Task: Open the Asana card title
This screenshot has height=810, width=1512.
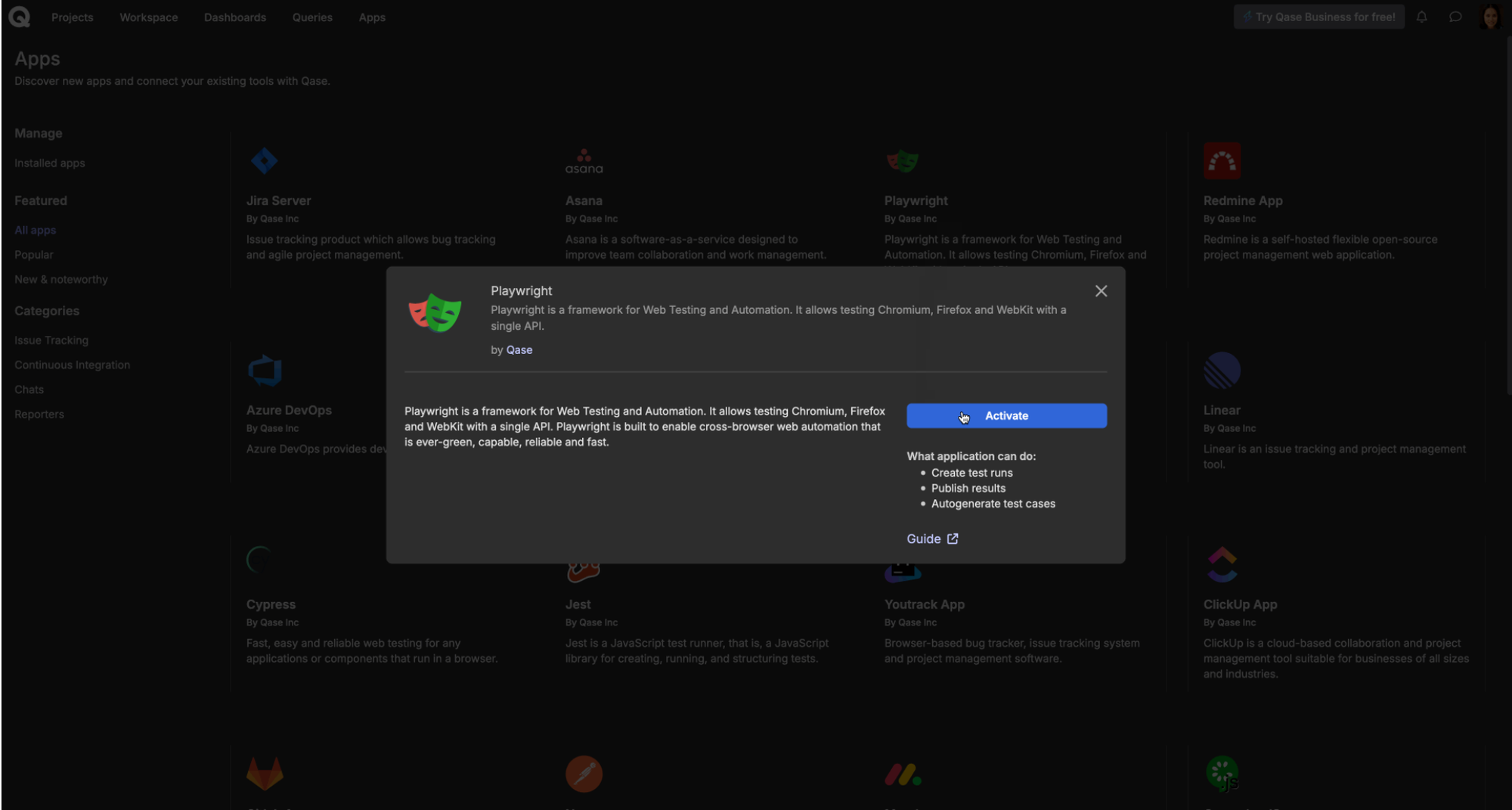Action: click(x=584, y=200)
